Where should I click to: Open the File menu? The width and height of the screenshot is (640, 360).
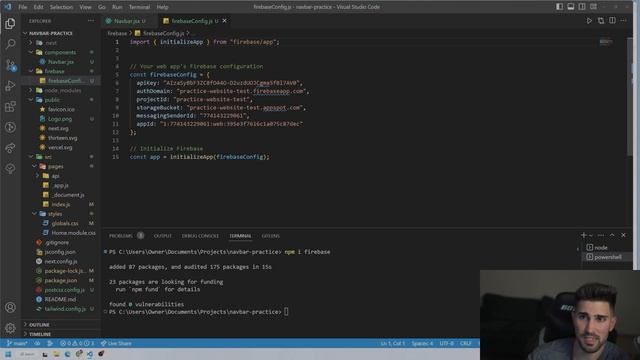pyautogui.click(x=22, y=7)
